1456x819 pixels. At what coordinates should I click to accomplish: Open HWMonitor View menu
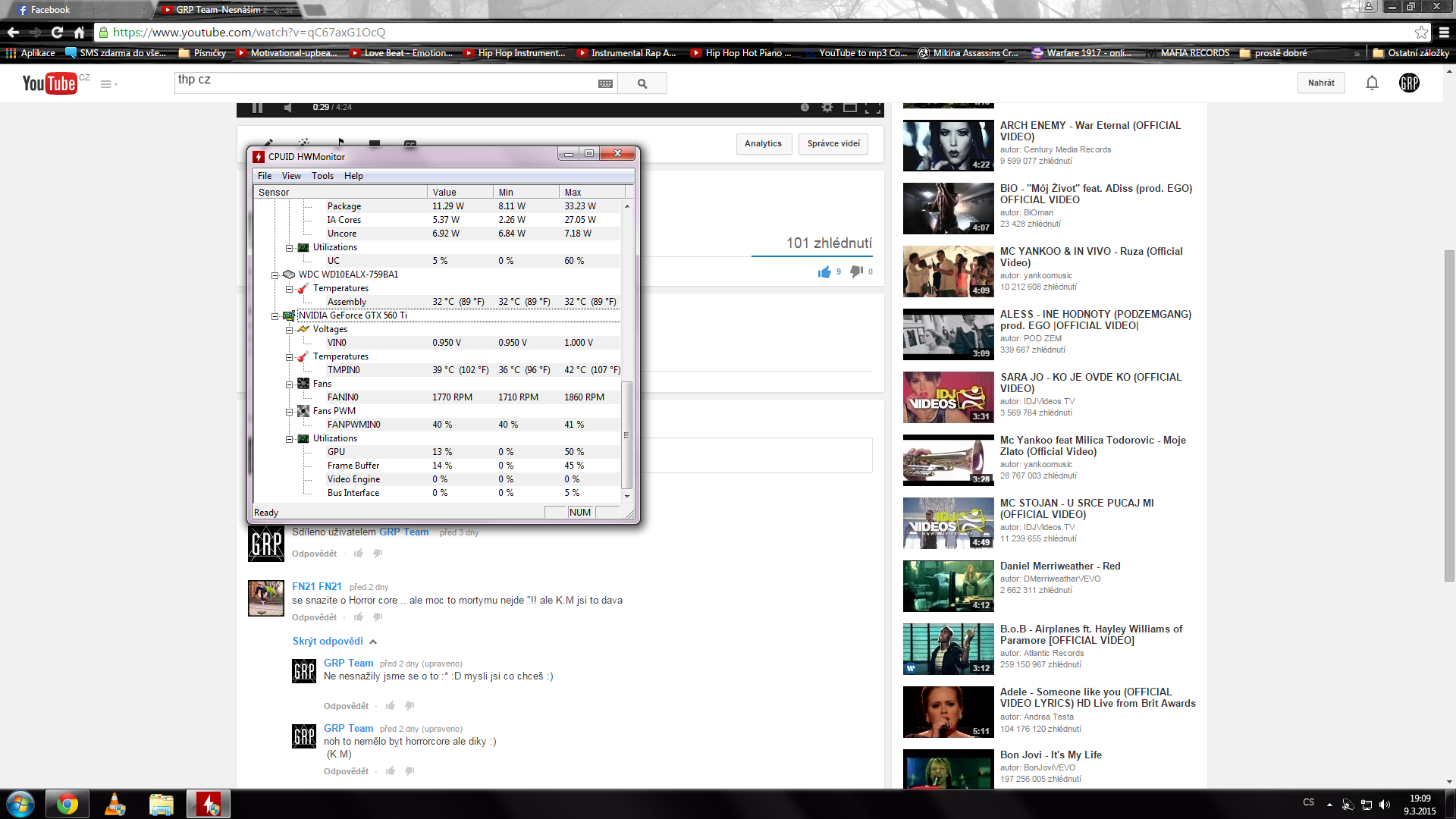click(x=291, y=176)
